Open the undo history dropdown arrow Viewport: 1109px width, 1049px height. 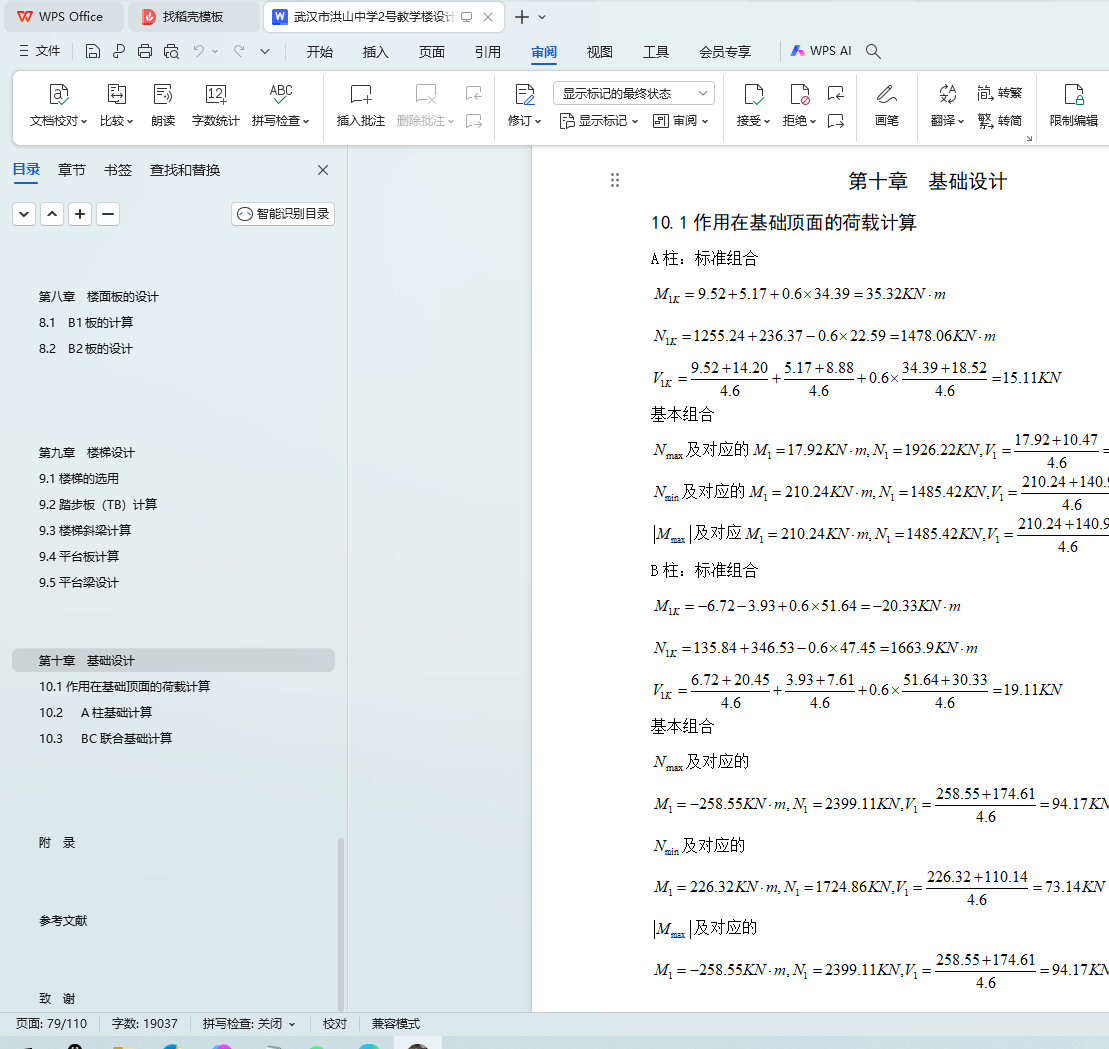215,51
